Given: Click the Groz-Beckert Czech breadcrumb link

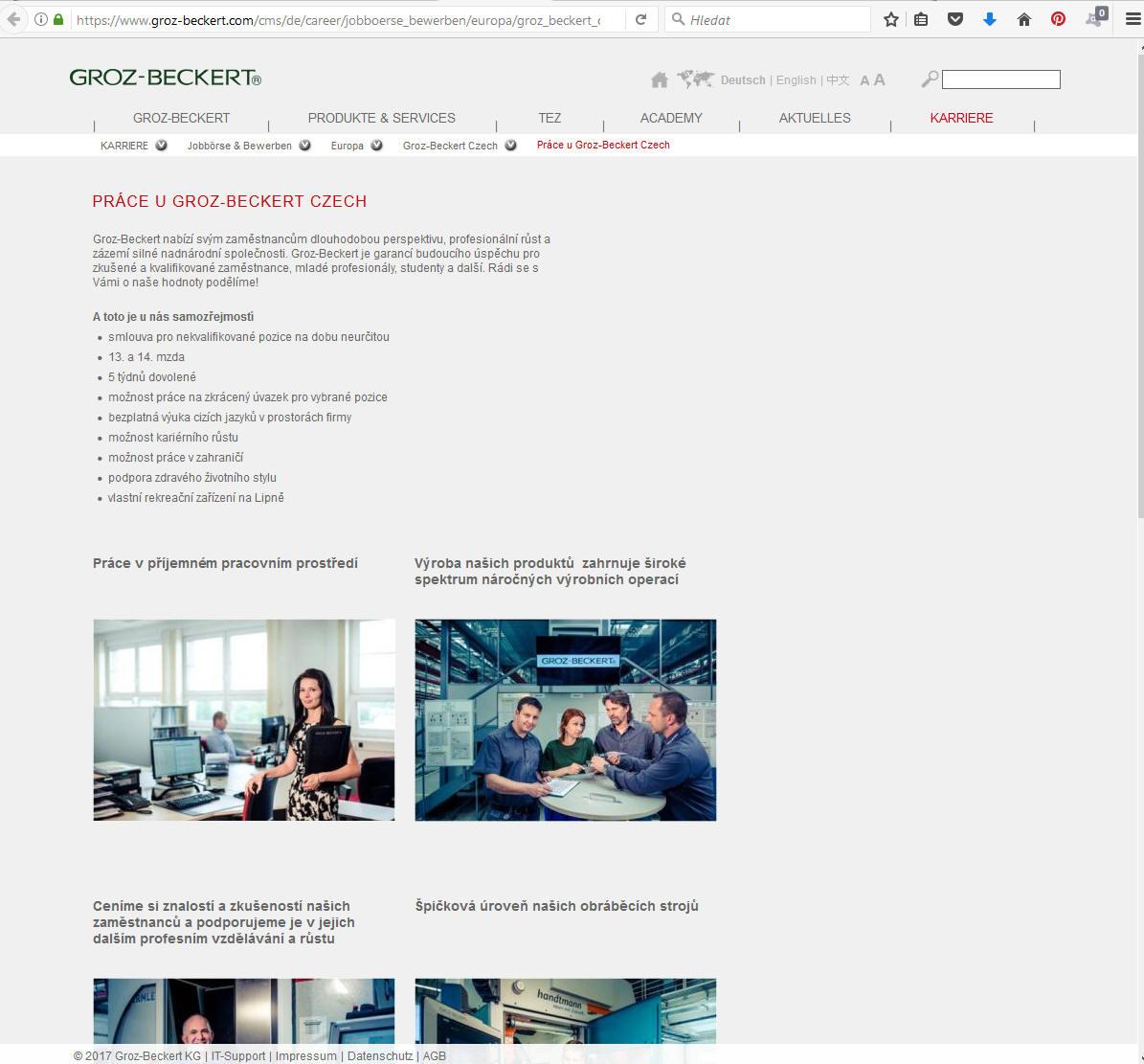Looking at the screenshot, I should [450, 146].
